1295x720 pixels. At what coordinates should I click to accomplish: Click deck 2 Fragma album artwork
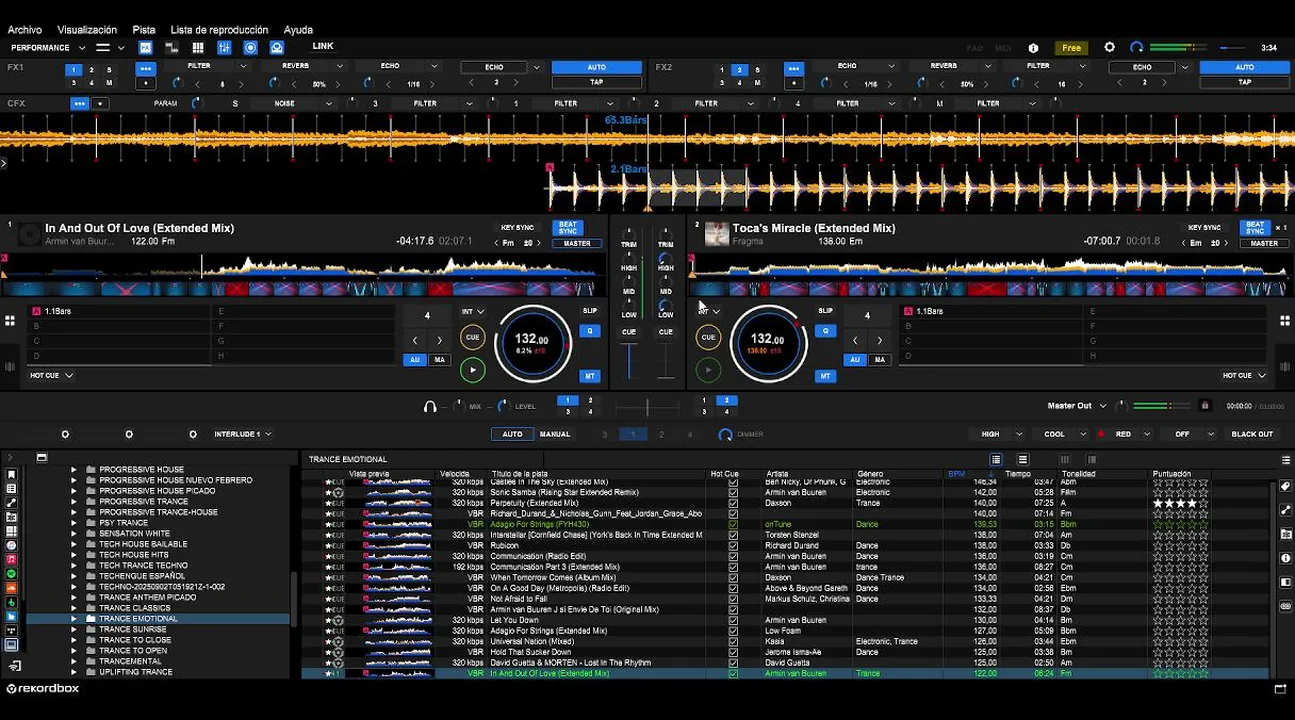(716, 234)
